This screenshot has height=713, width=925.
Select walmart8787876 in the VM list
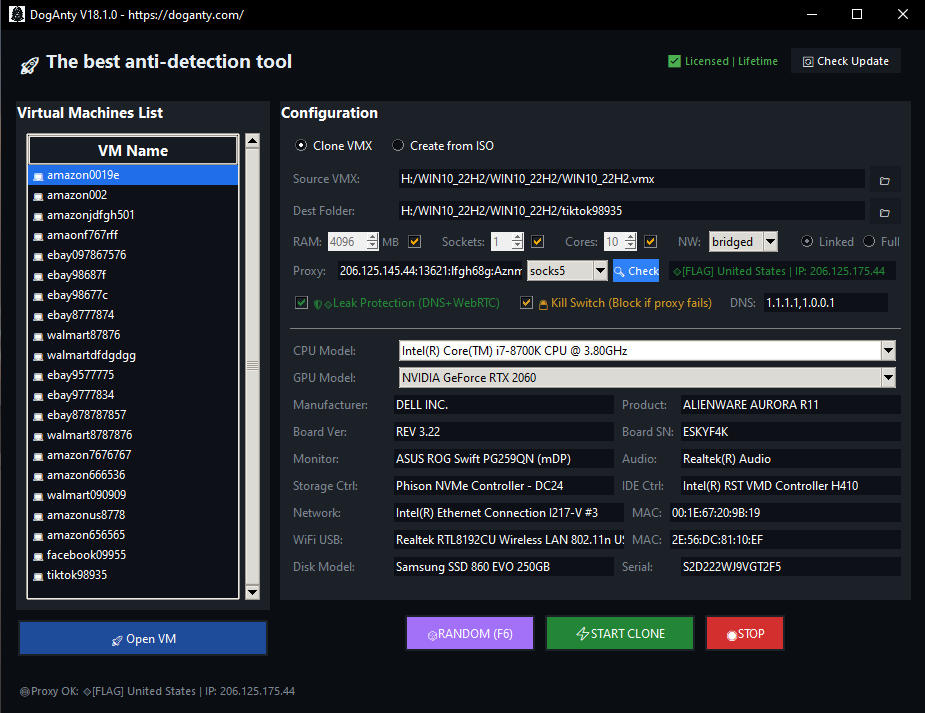(133, 435)
